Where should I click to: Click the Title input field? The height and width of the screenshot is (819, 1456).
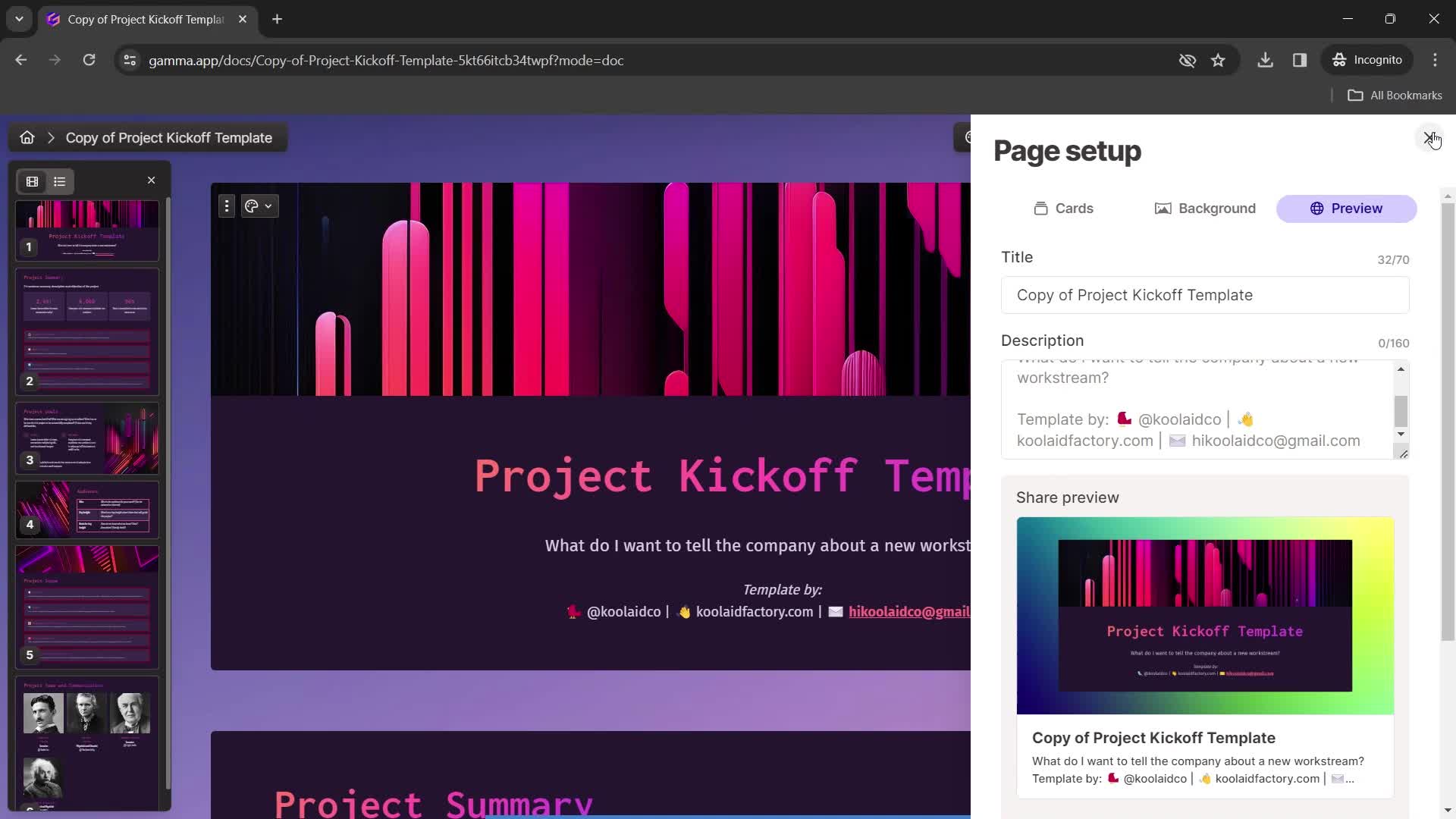(1205, 295)
